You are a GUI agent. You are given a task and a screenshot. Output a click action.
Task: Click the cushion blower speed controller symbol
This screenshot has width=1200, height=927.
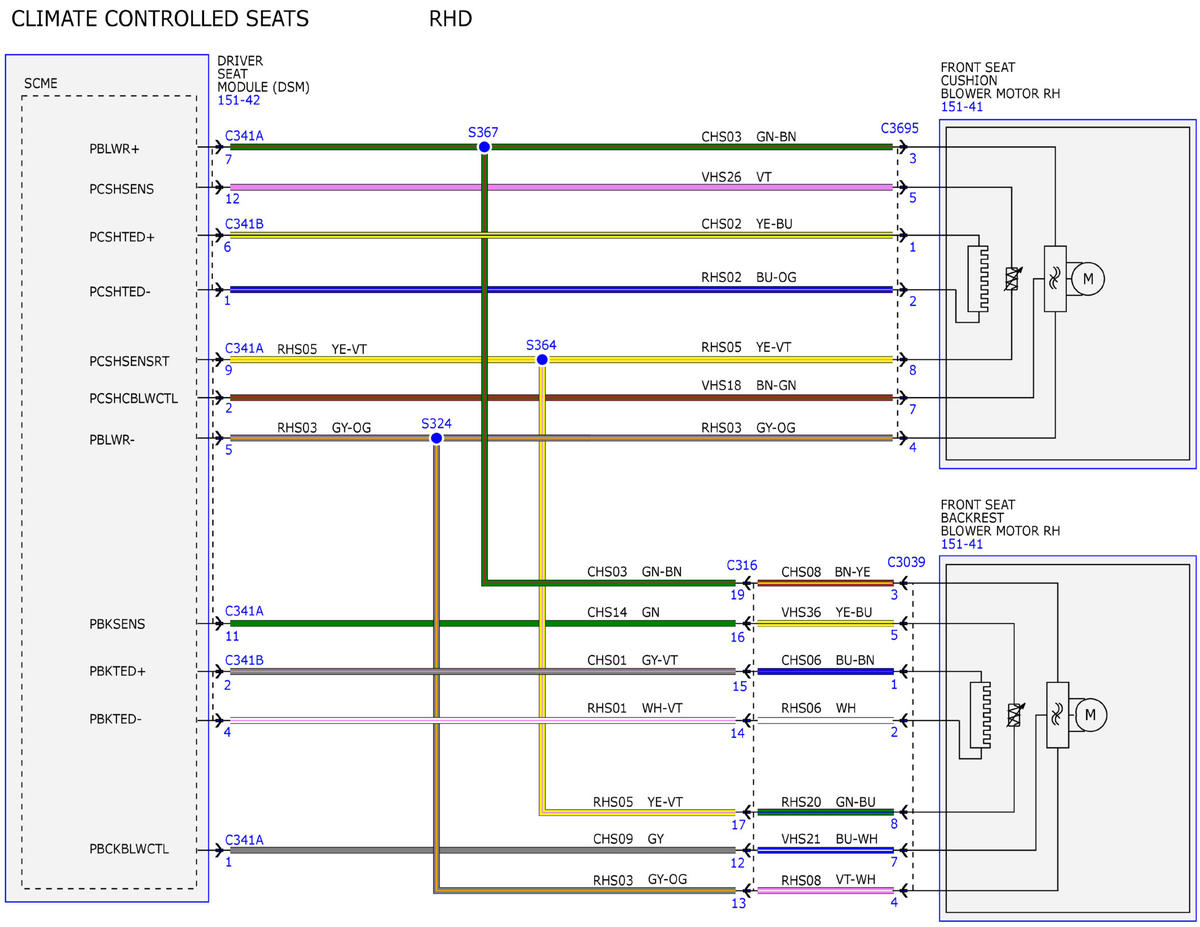(1055, 279)
